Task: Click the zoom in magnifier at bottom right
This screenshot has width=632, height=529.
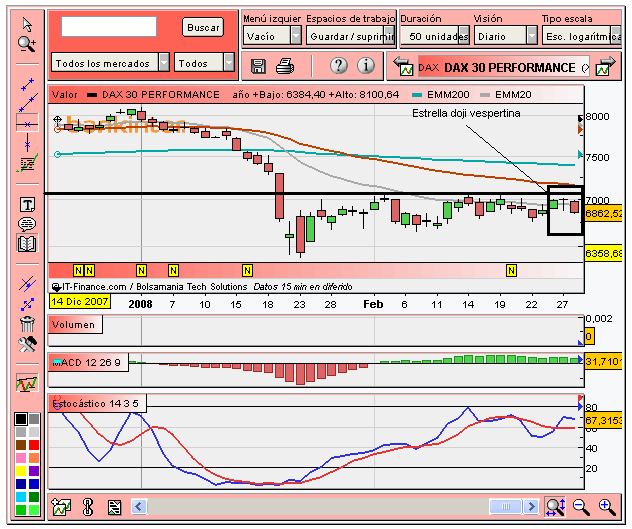Action: coord(607,507)
